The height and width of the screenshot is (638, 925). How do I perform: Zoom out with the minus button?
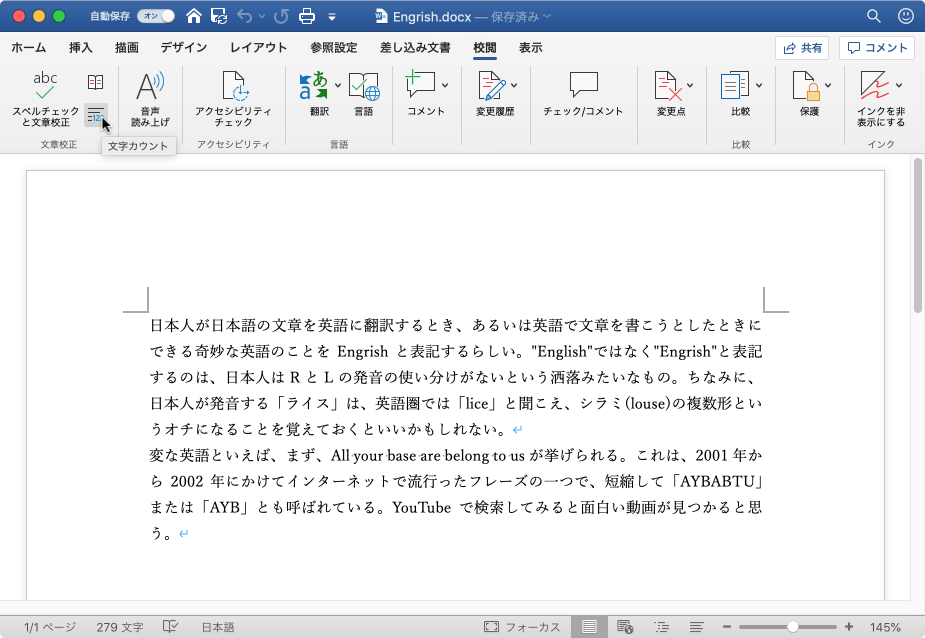(x=727, y=627)
